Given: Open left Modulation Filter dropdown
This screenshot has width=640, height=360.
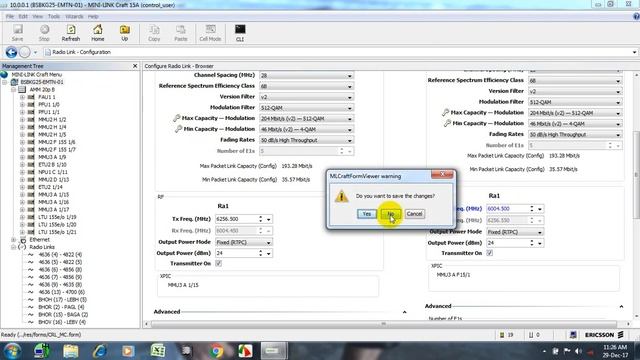Looking at the screenshot, I should click(306, 108).
